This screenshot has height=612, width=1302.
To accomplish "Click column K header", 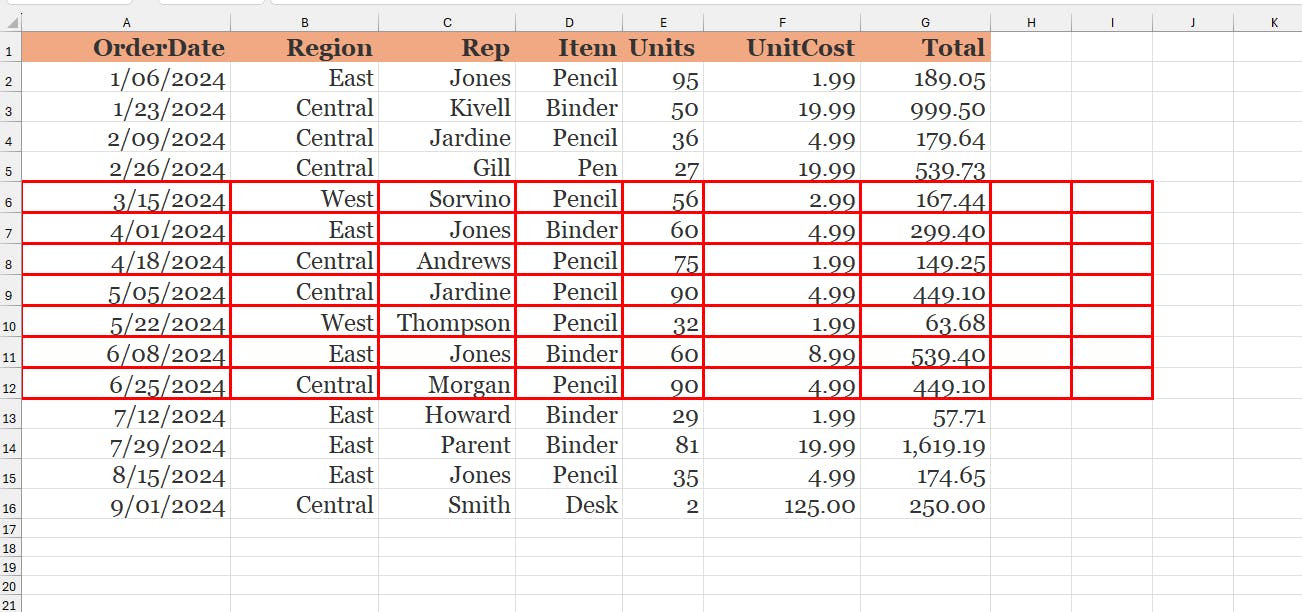I will click(x=1273, y=22).
